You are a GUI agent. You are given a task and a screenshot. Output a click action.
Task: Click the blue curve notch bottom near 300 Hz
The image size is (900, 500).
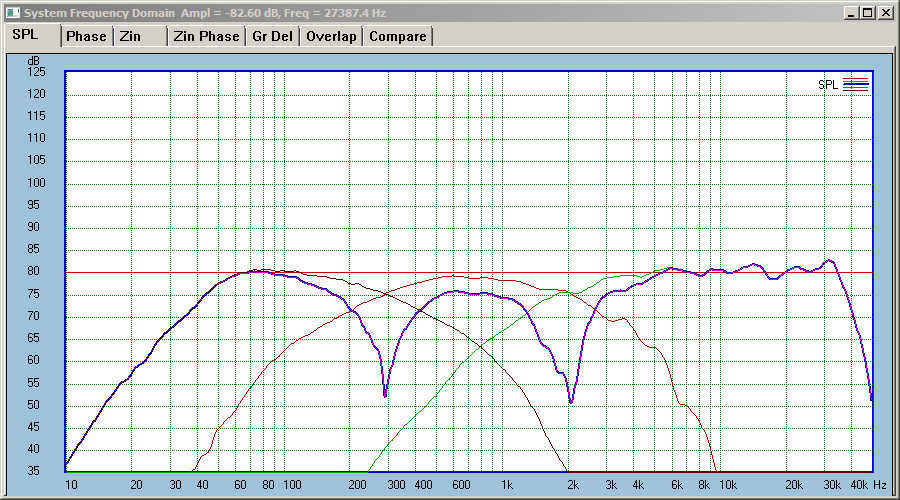[x=385, y=395]
